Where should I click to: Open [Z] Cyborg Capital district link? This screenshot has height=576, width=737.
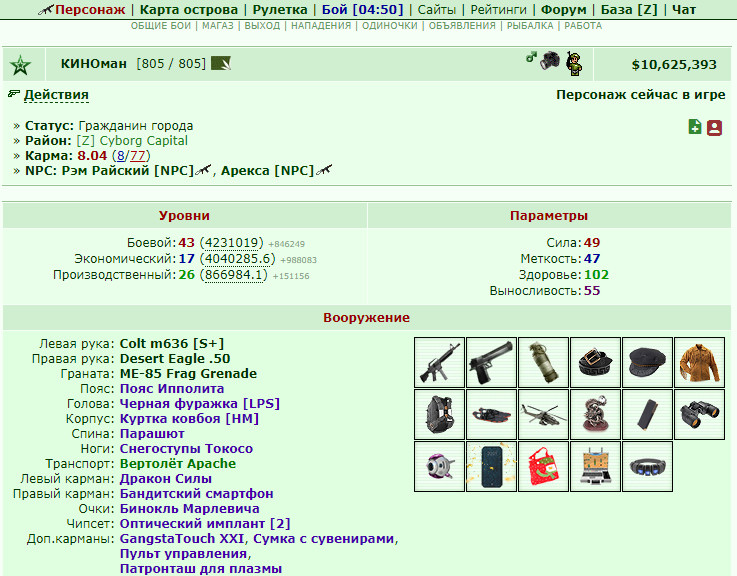132,141
